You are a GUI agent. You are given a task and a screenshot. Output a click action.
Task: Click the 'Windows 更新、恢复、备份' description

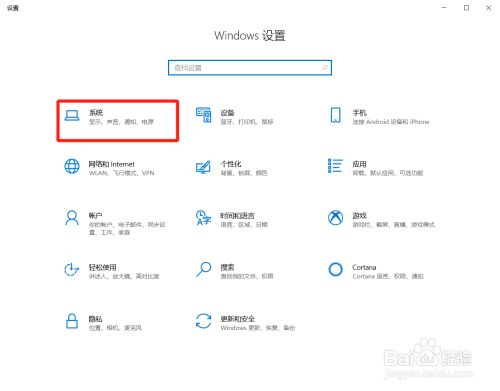click(258, 328)
